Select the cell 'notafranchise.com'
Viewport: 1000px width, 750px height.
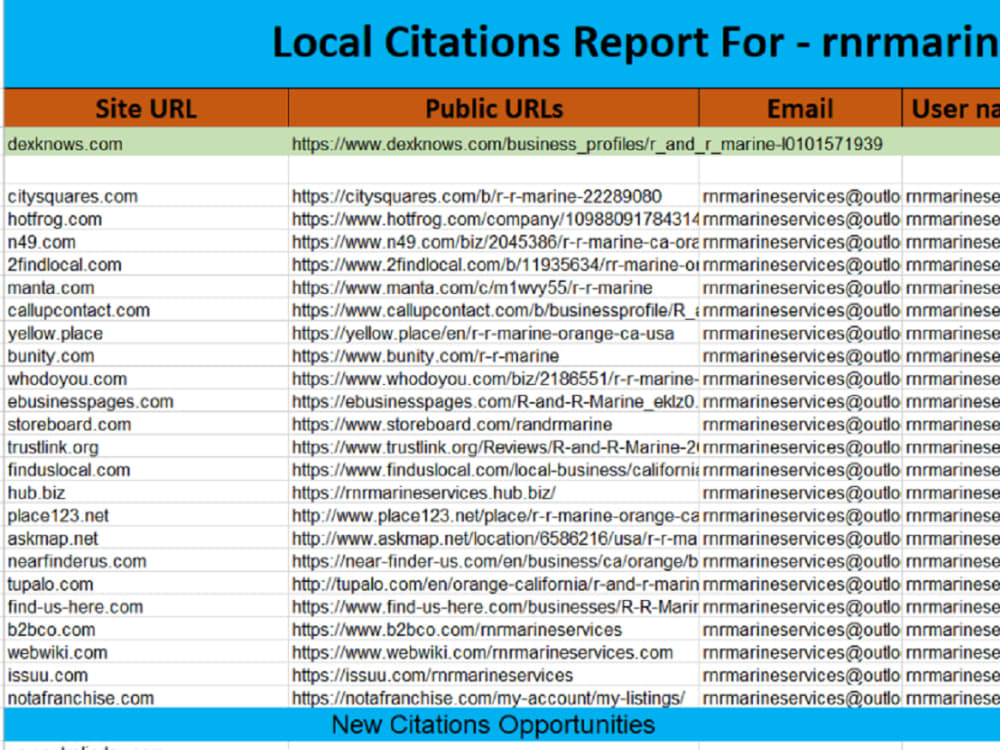click(146, 698)
